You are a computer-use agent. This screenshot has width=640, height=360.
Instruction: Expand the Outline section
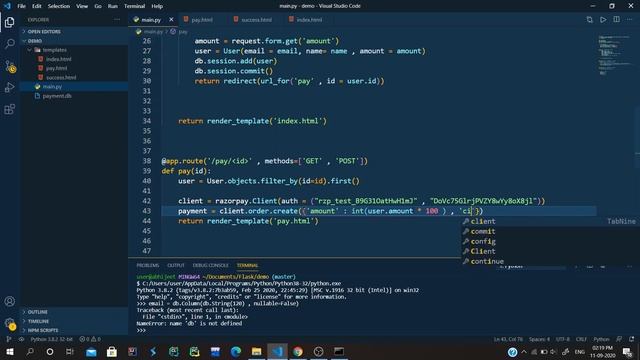click(74, 312)
